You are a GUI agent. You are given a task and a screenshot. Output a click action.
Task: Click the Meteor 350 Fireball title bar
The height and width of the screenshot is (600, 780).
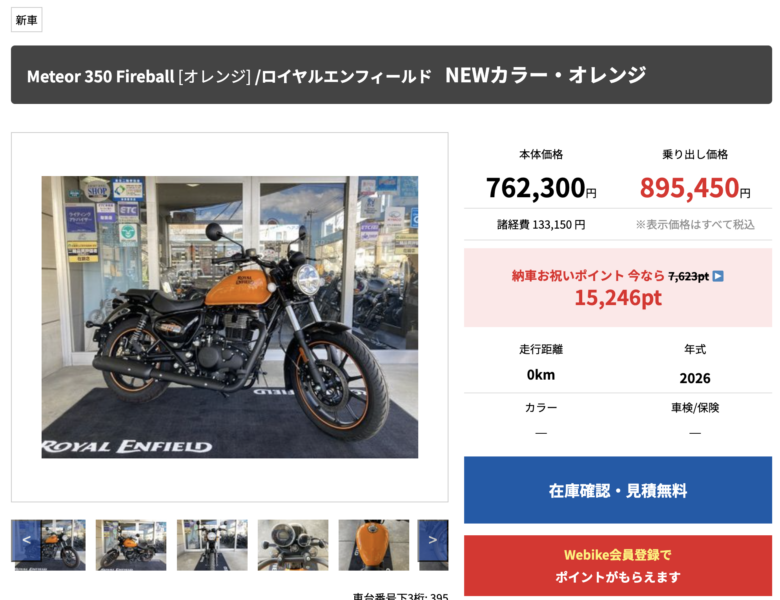point(391,75)
